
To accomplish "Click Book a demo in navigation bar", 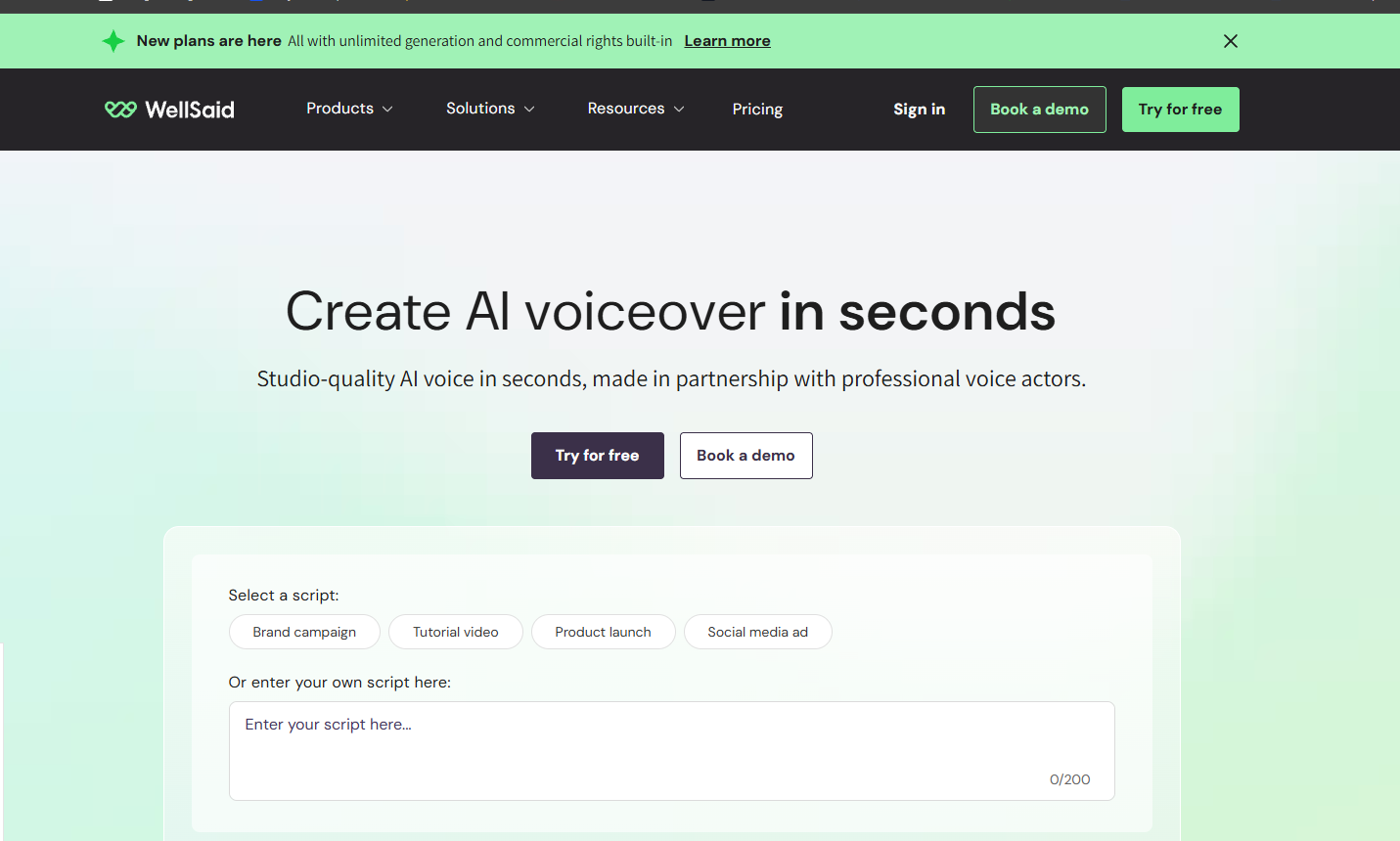I will [1039, 110].
